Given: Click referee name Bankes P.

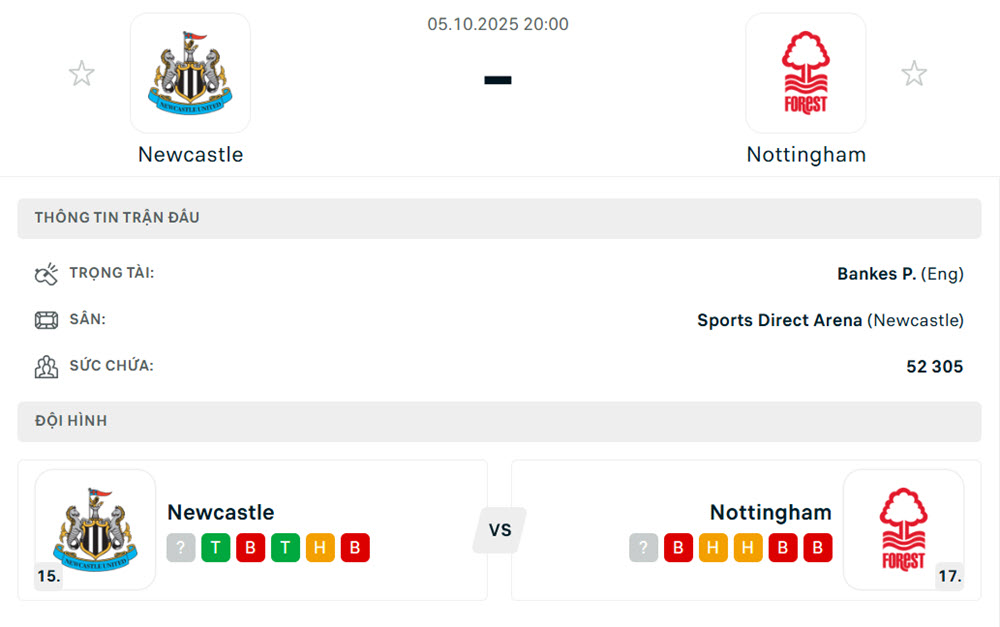Looking at the screenshot, I should pyautogui.click(x=876, y=274).
